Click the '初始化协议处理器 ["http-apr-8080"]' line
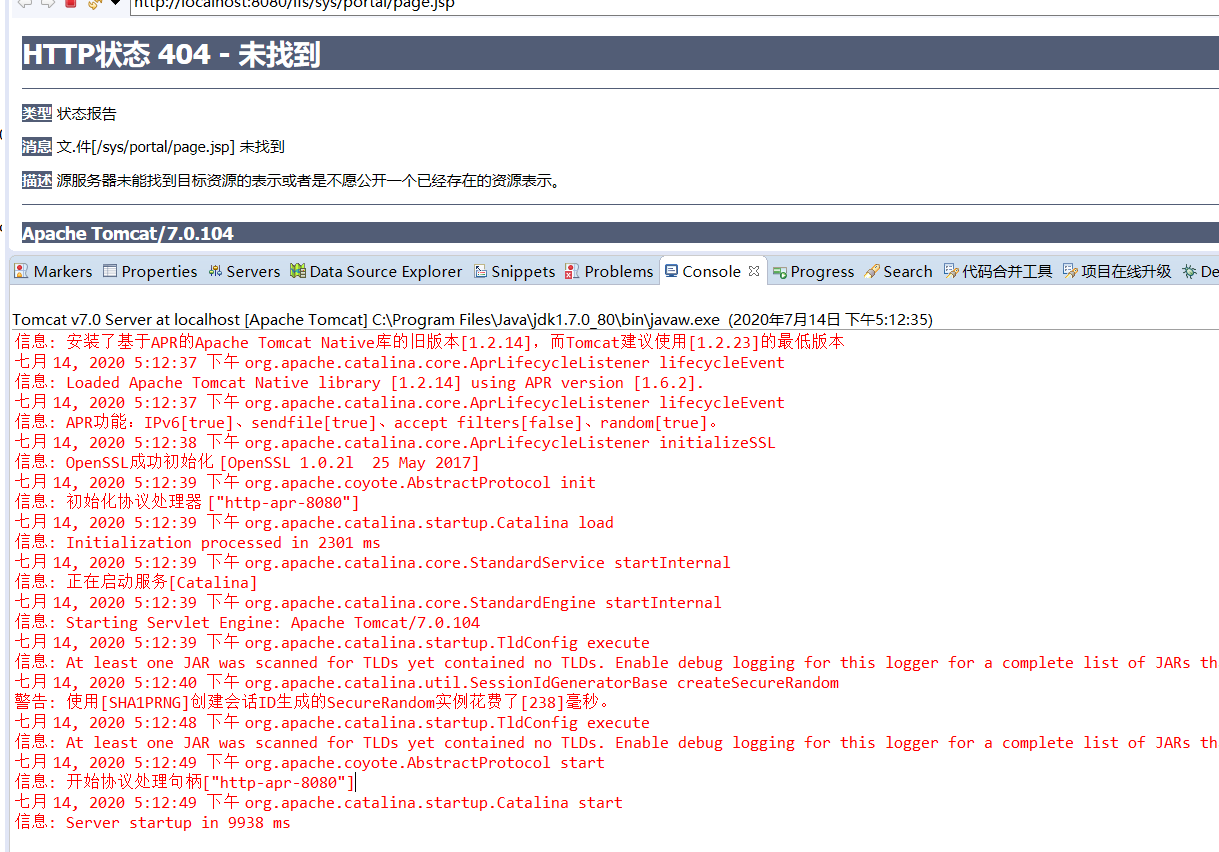1219x852 pixels. pyautogui.click(x=187, y=502)
